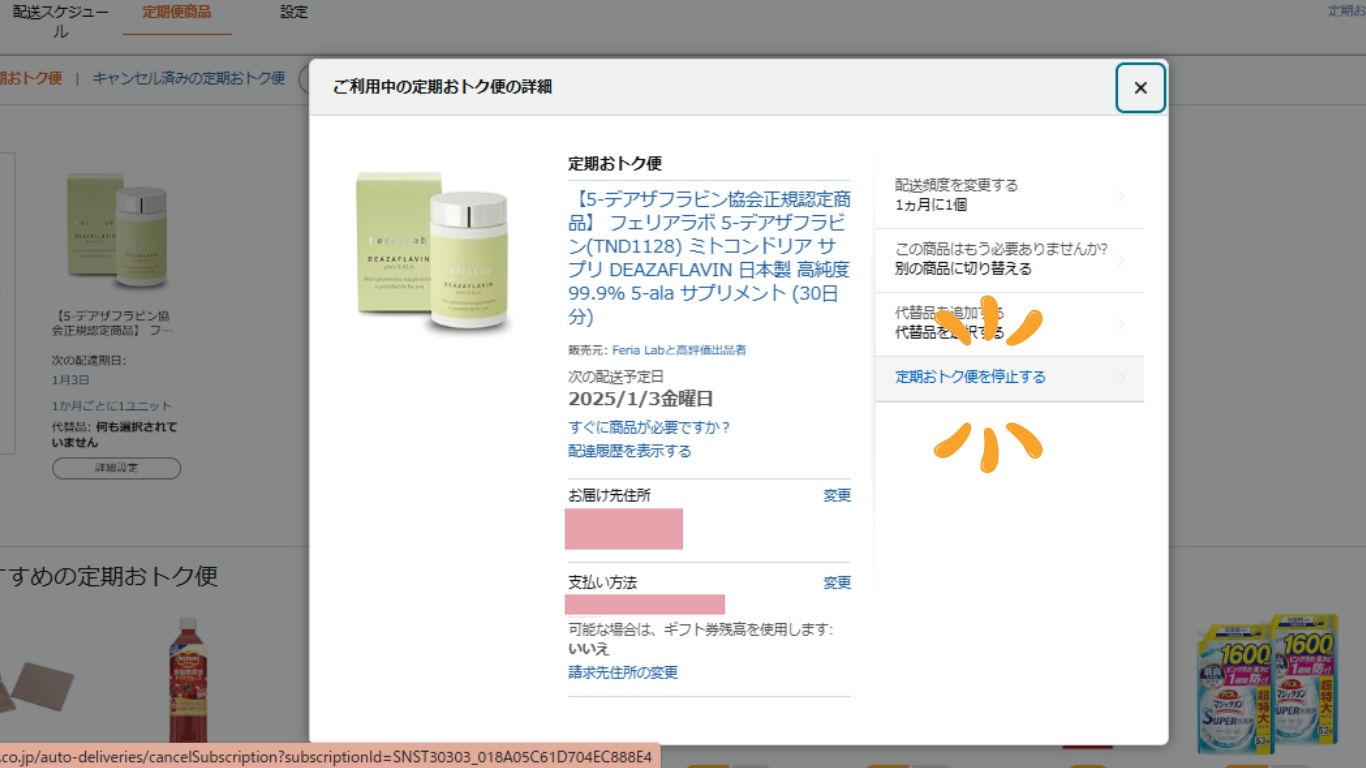Open 配送スケジュール tab

[x=61, y=21]
